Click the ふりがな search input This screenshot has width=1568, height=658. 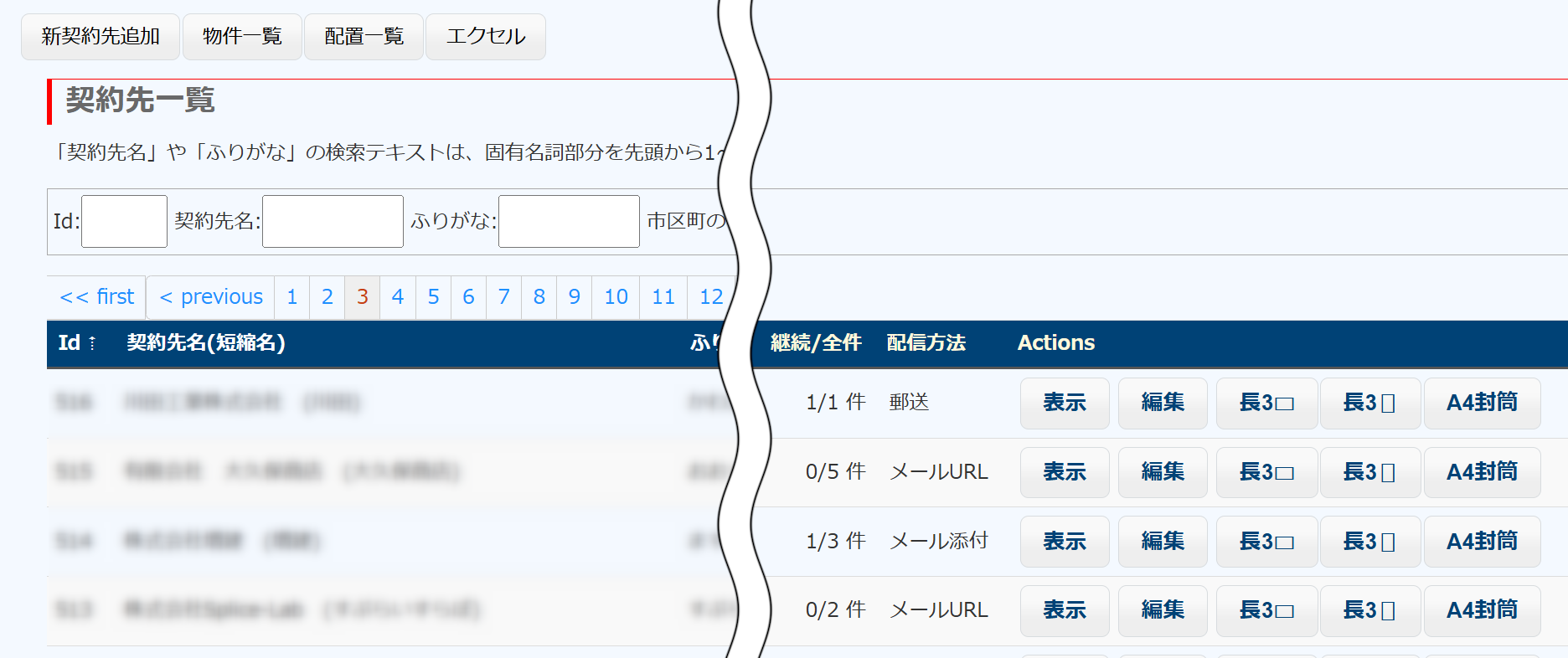click(569, 221)
